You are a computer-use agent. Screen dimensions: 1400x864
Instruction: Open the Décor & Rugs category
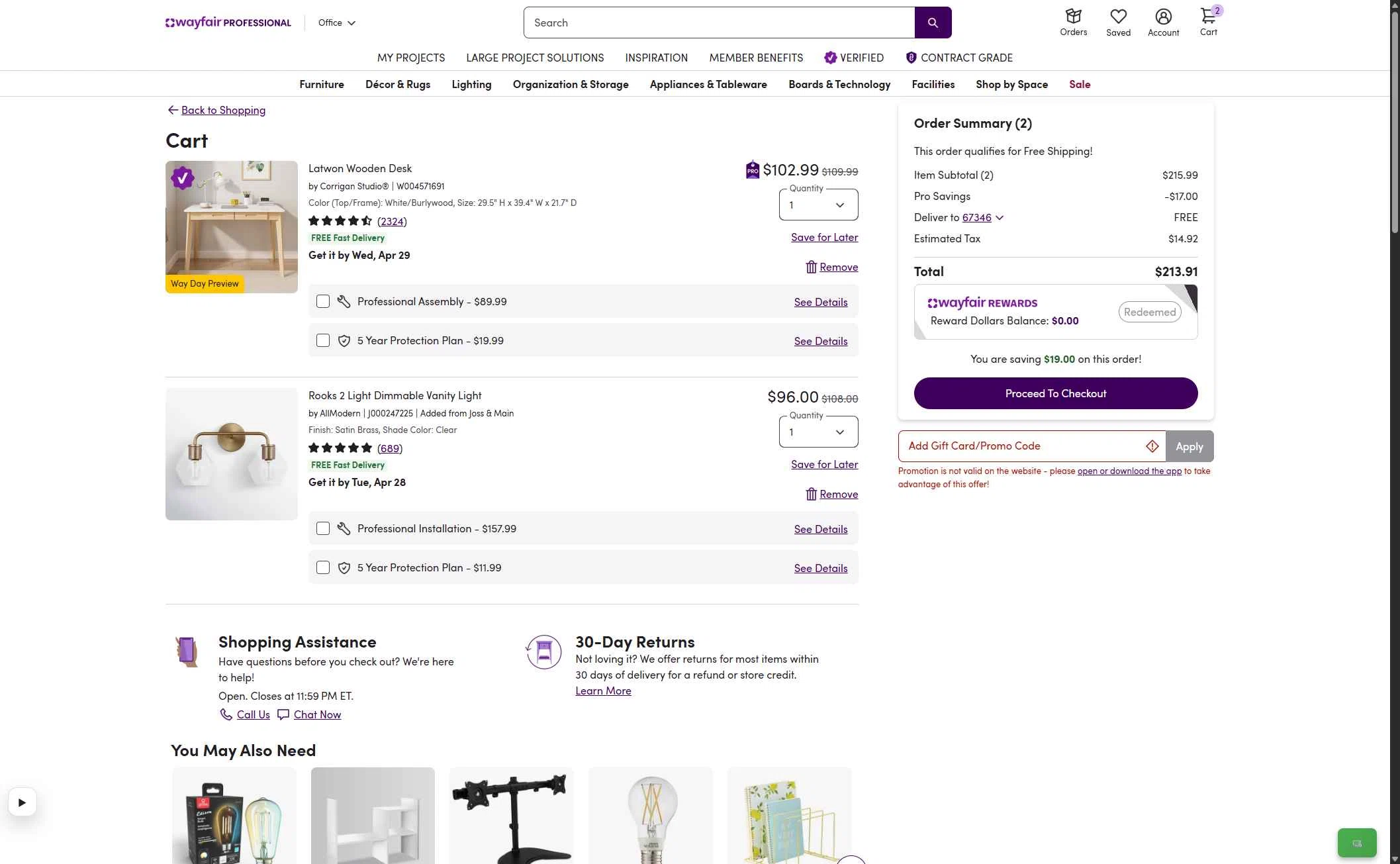[398, 84]
